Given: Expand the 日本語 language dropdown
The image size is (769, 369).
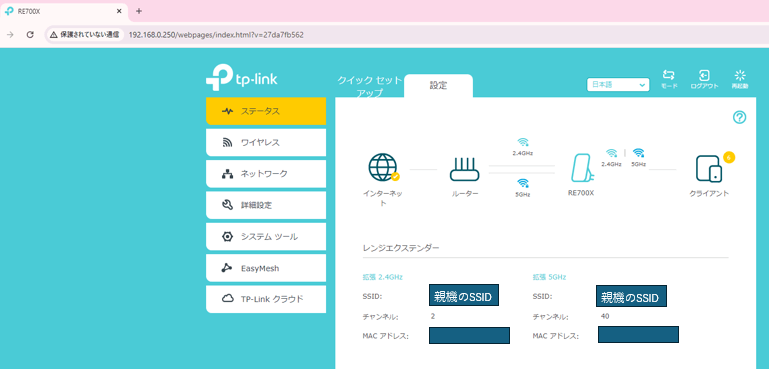Looking at the screenshot, I should click(618, 85).
